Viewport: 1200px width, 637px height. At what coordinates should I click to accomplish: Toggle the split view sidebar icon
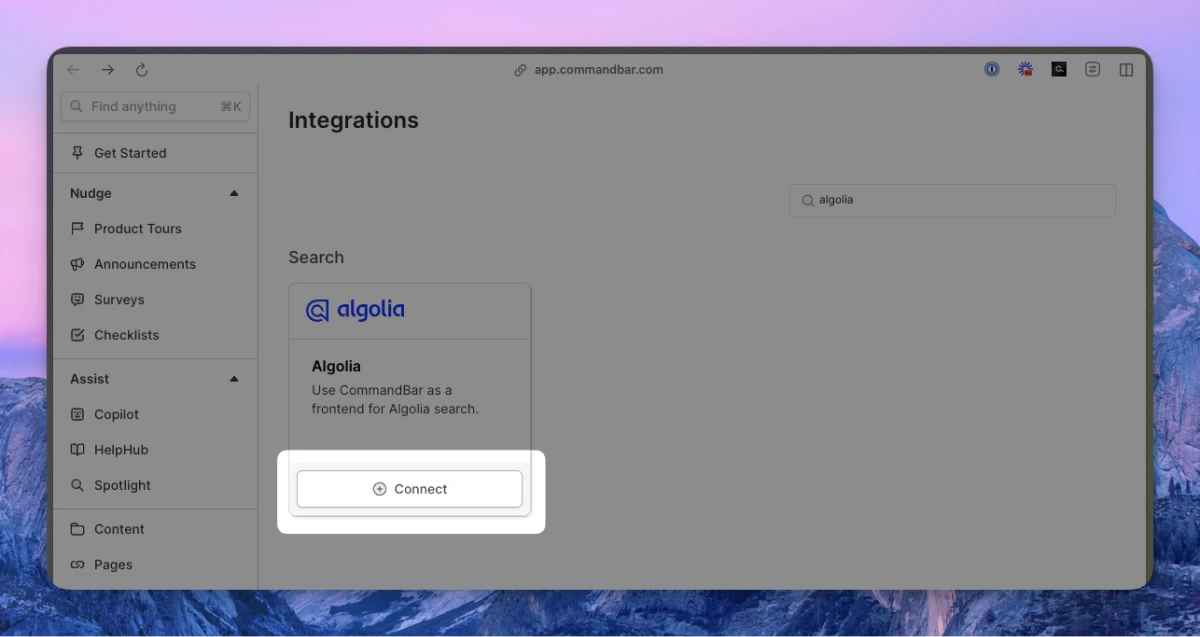coord(1126,70)
